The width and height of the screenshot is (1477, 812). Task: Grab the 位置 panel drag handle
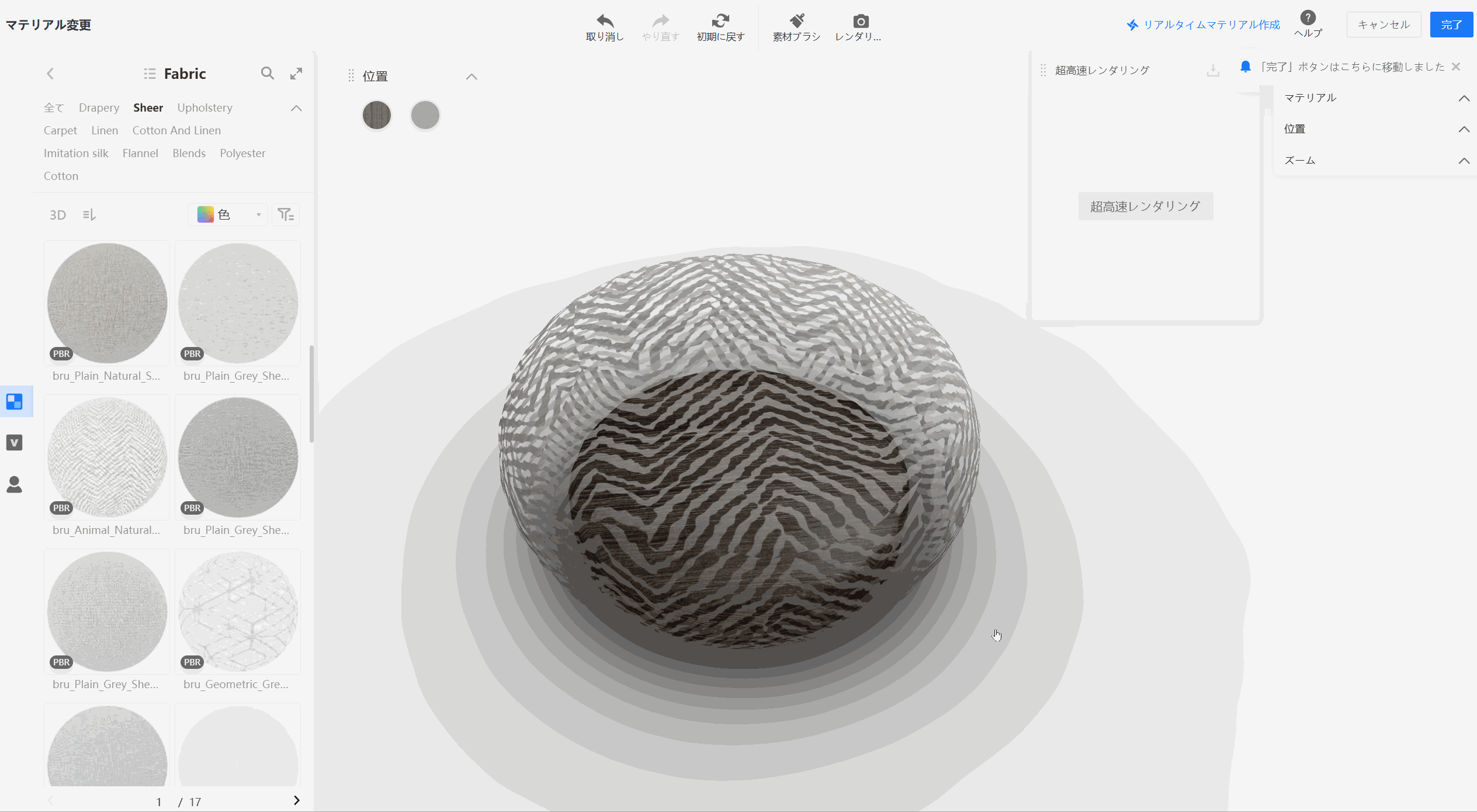351,76
